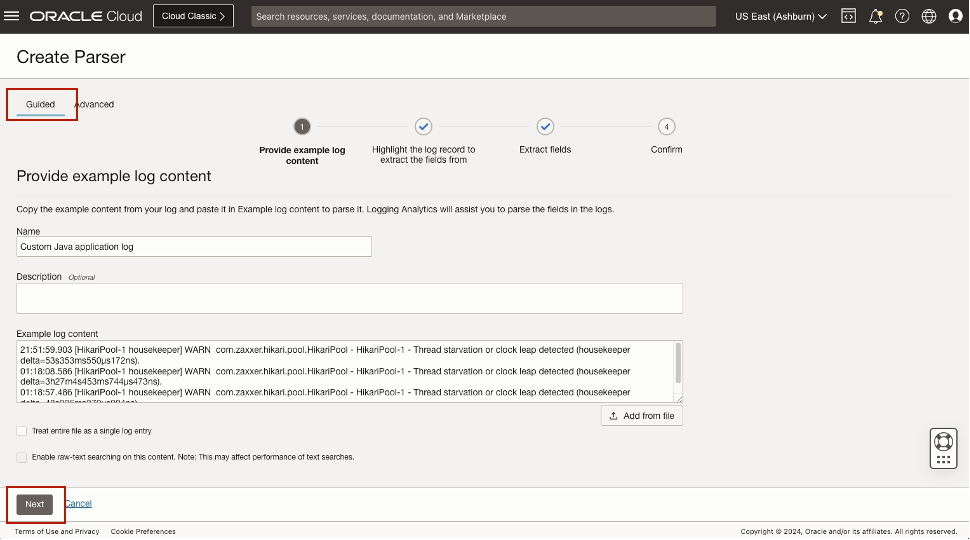This screenshot has height=540, width=970.
Task: Click the Oracle Cloud logo
Action: pyautogui.click(x=86, y=17)
